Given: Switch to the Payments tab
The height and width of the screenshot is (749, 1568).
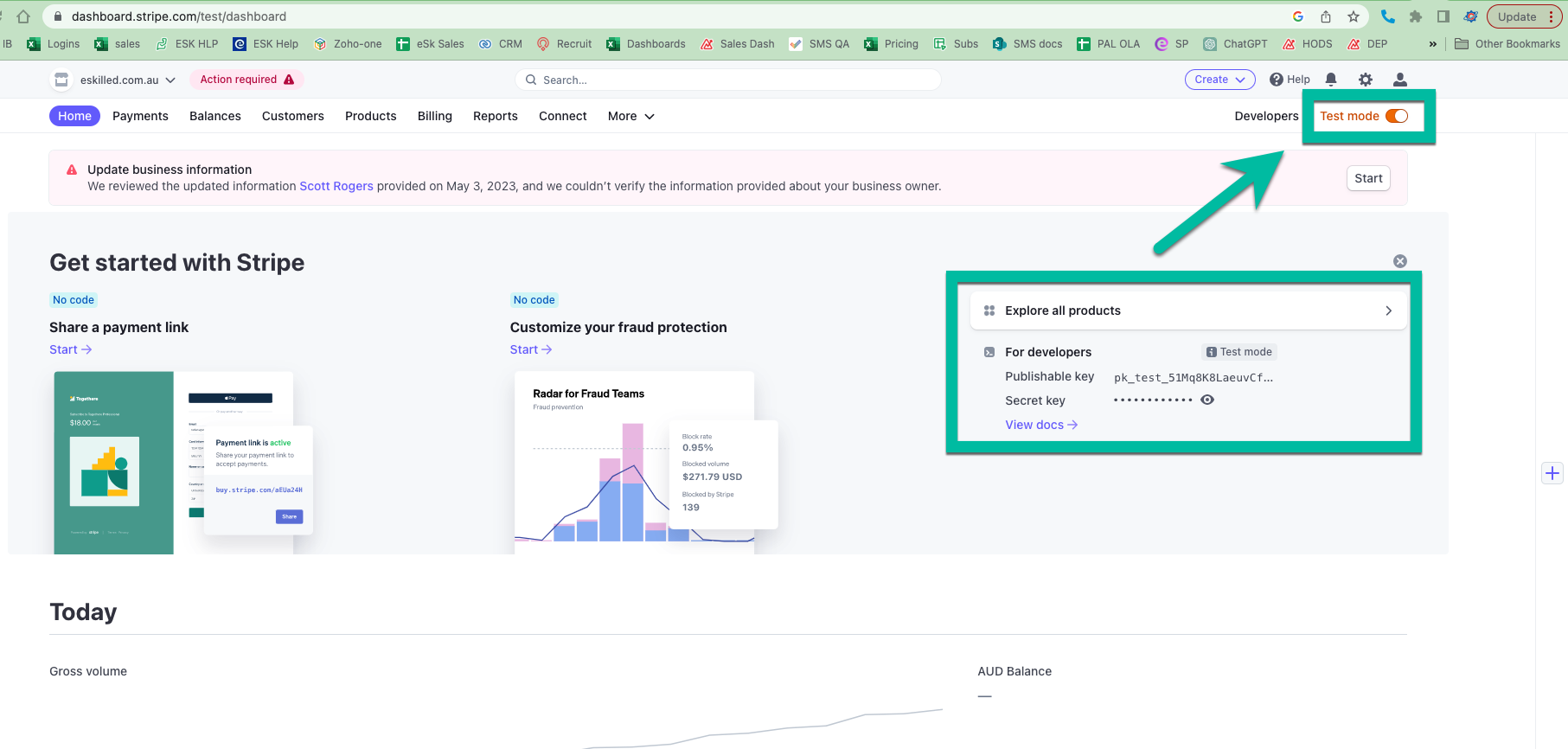Looking at the screenshot, I should (140, 116).
